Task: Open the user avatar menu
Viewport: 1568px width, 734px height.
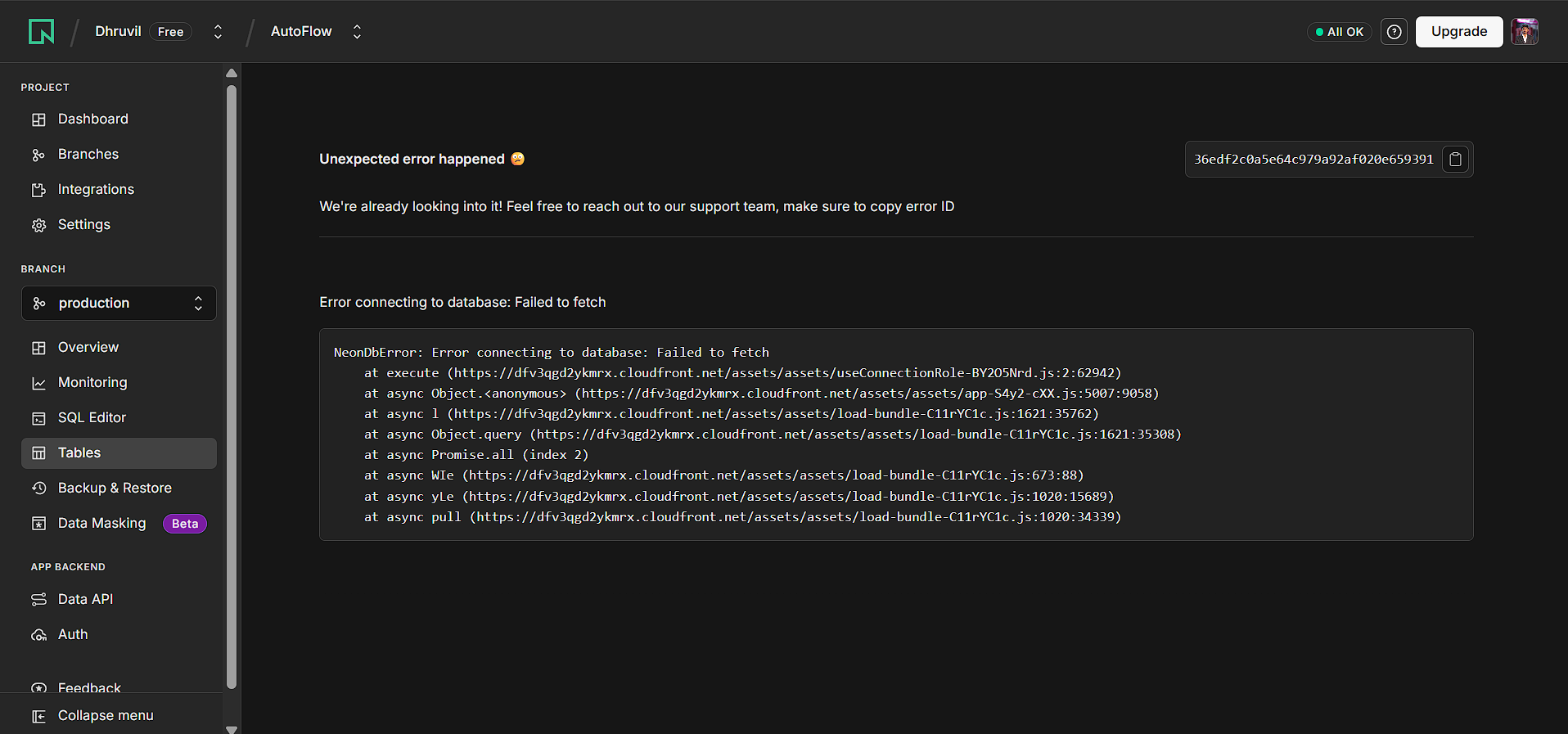Action: click(1525, 32)
